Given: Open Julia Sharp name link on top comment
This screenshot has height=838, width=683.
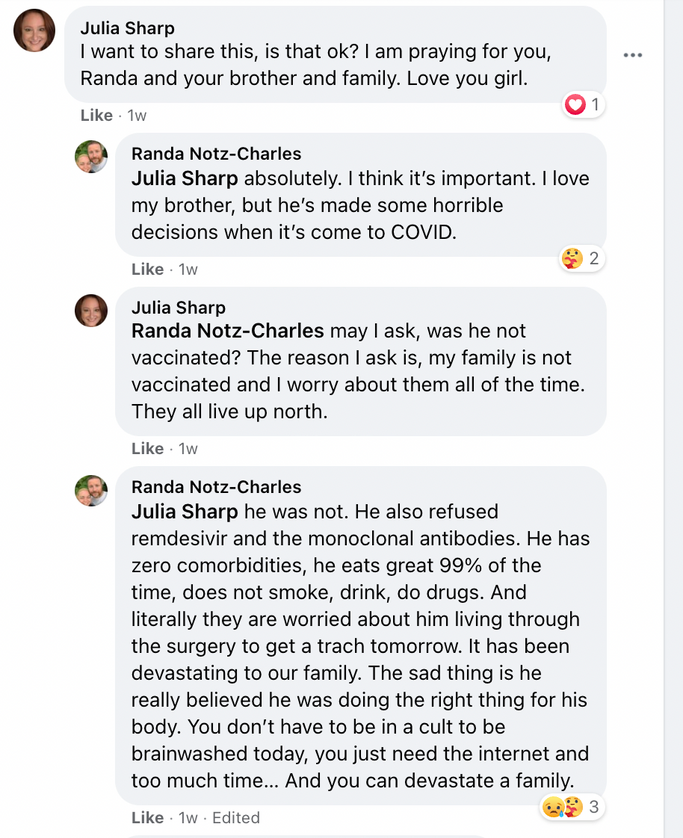Looking at the screenshot, I should (x=127, y=27).
